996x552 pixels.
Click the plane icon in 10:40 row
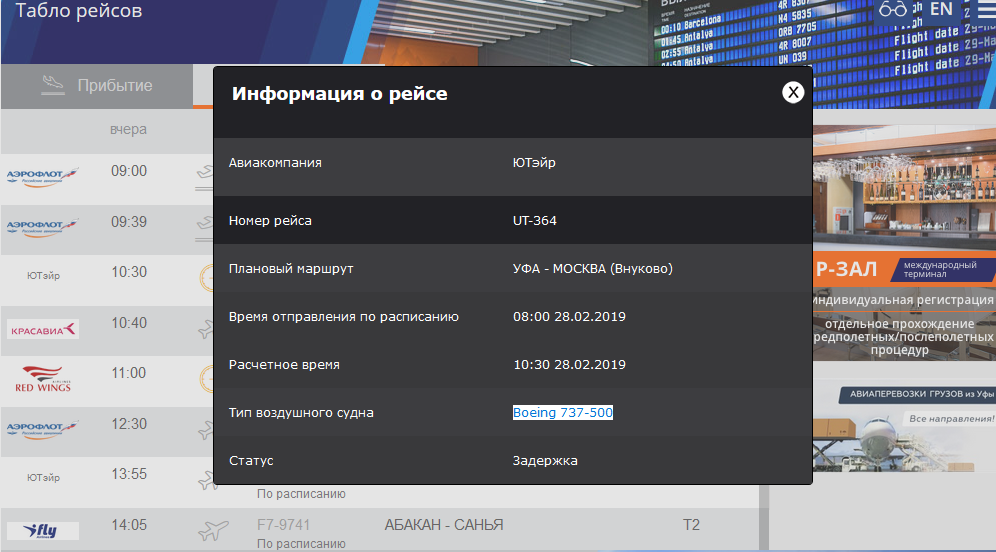[206, 328]
